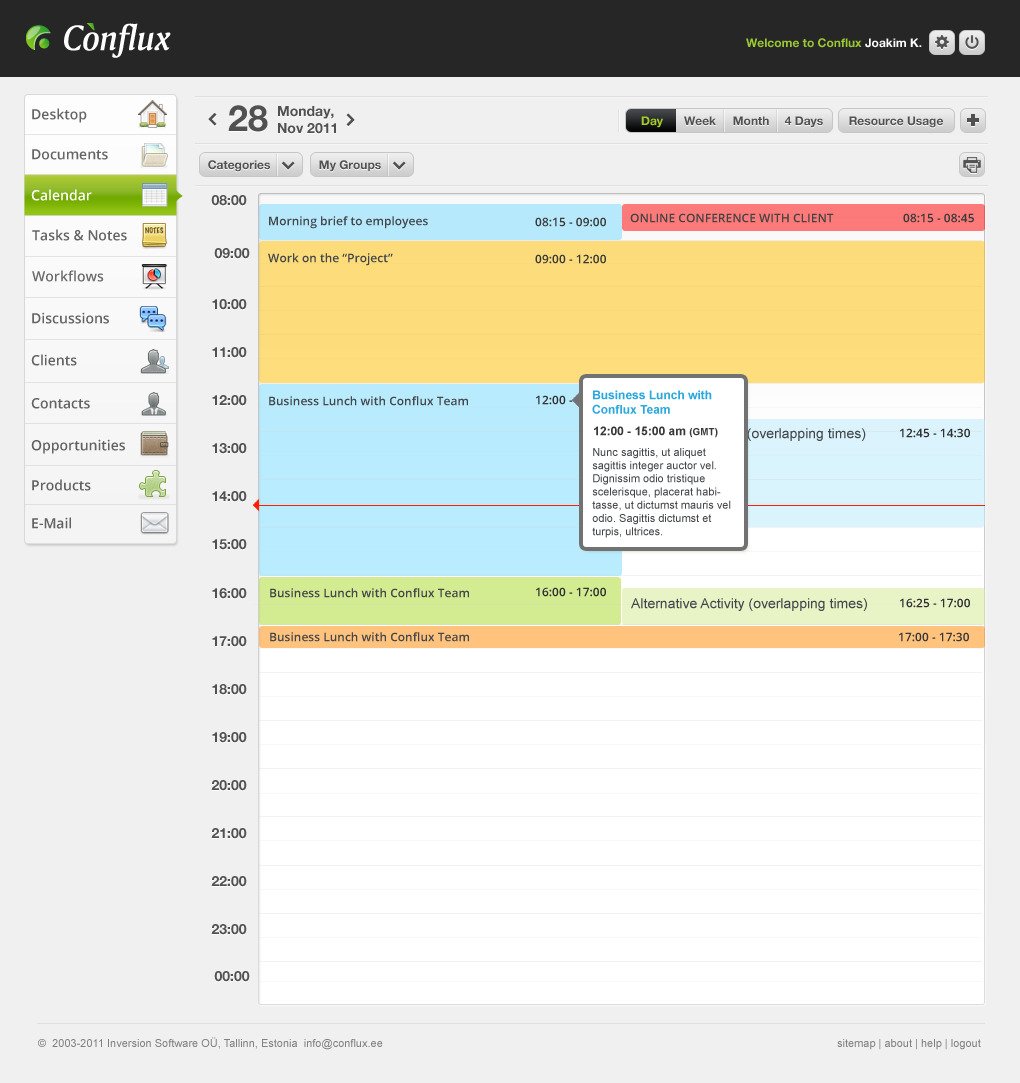The width and height of the screenshot is (1020, 1083).
Task: Click the Calendar grid icon in sidebar
Action: pos(155,195)
